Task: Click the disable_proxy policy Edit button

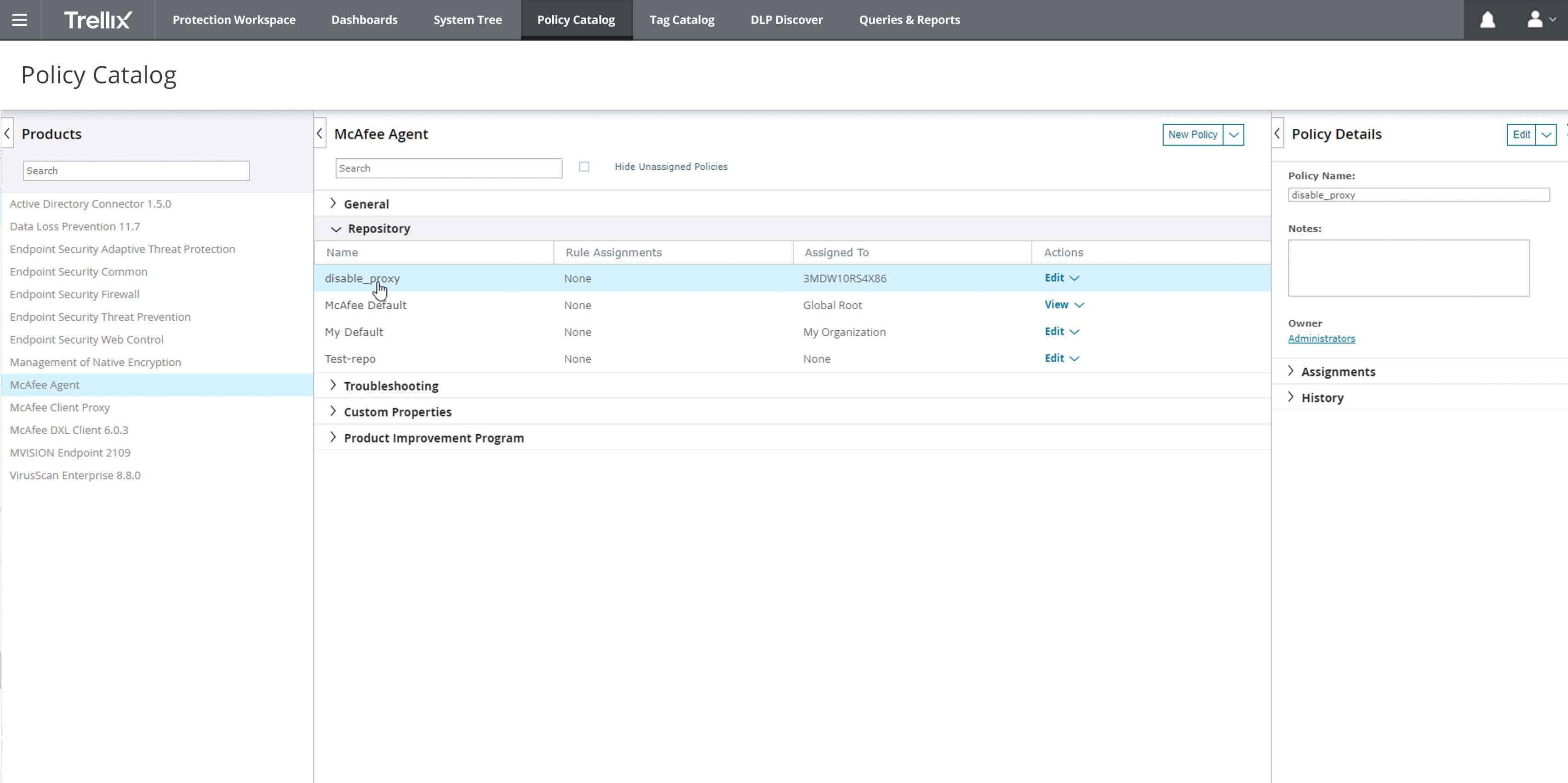Action: 1054,278
